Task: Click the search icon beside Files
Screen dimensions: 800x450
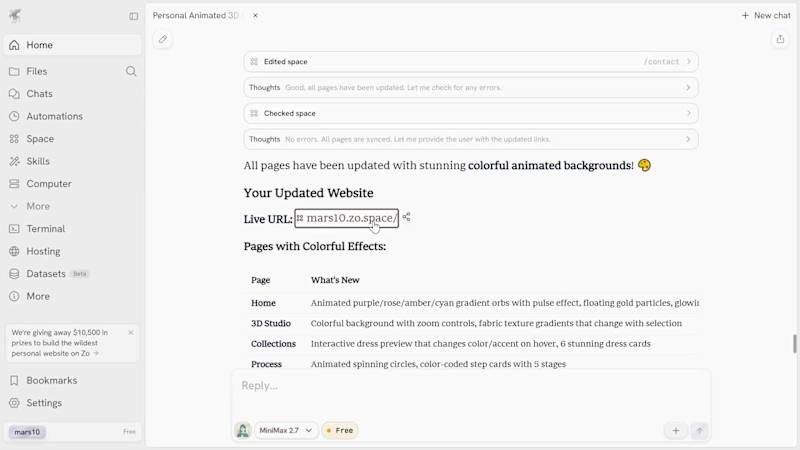Action: coord(131,71)
